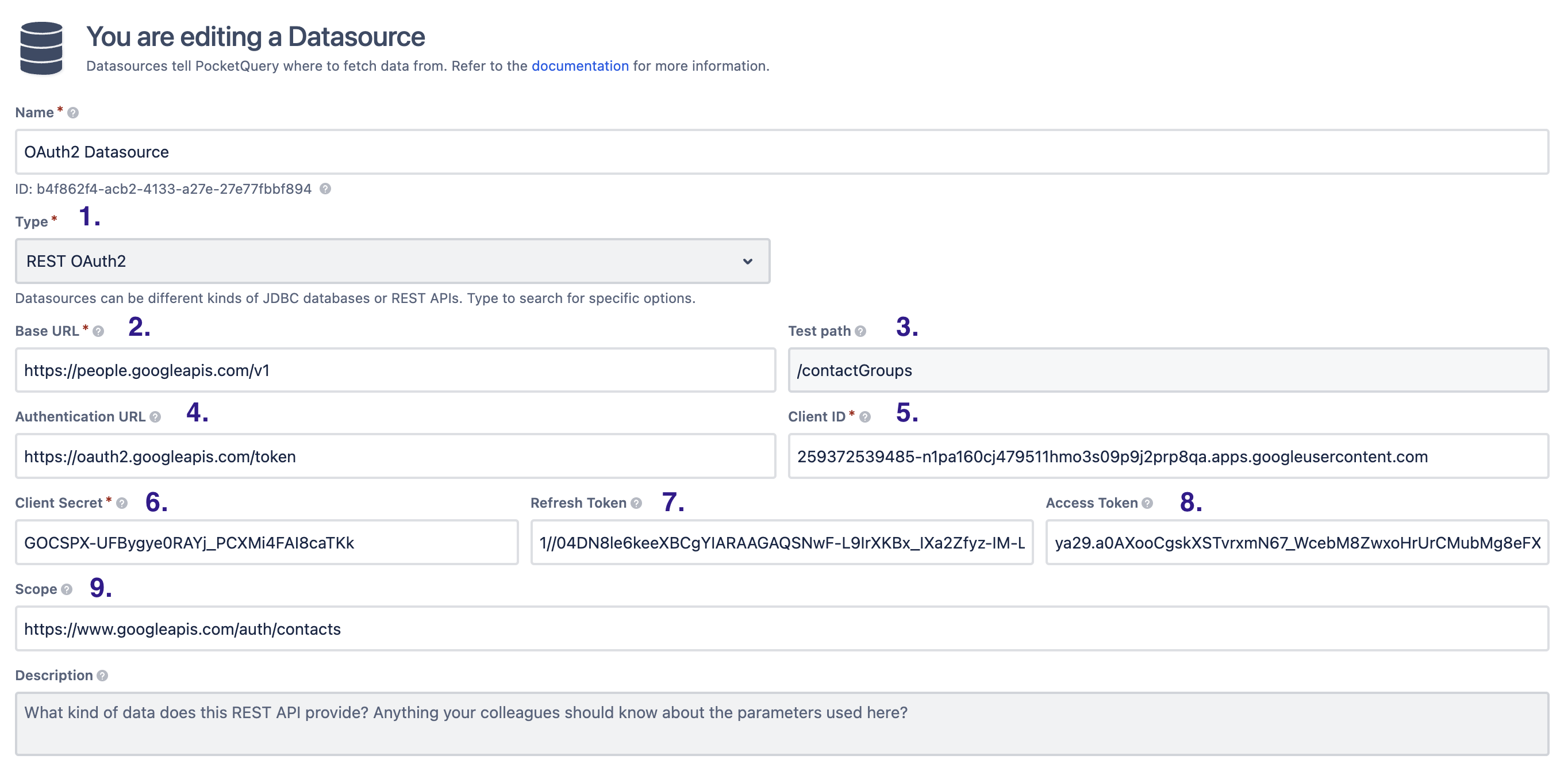
Task: Click the help icon next to Scope
Action: click(x=67, y=589)
